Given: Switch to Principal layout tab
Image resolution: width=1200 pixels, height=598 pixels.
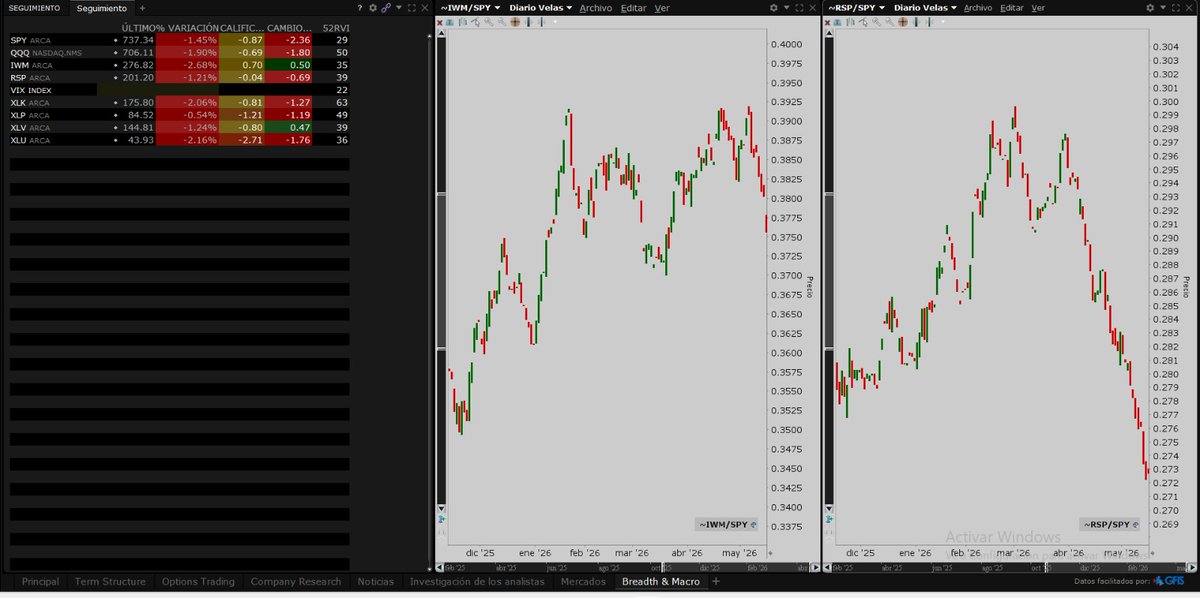Looking at the screenshot, I should click(40, 581).
